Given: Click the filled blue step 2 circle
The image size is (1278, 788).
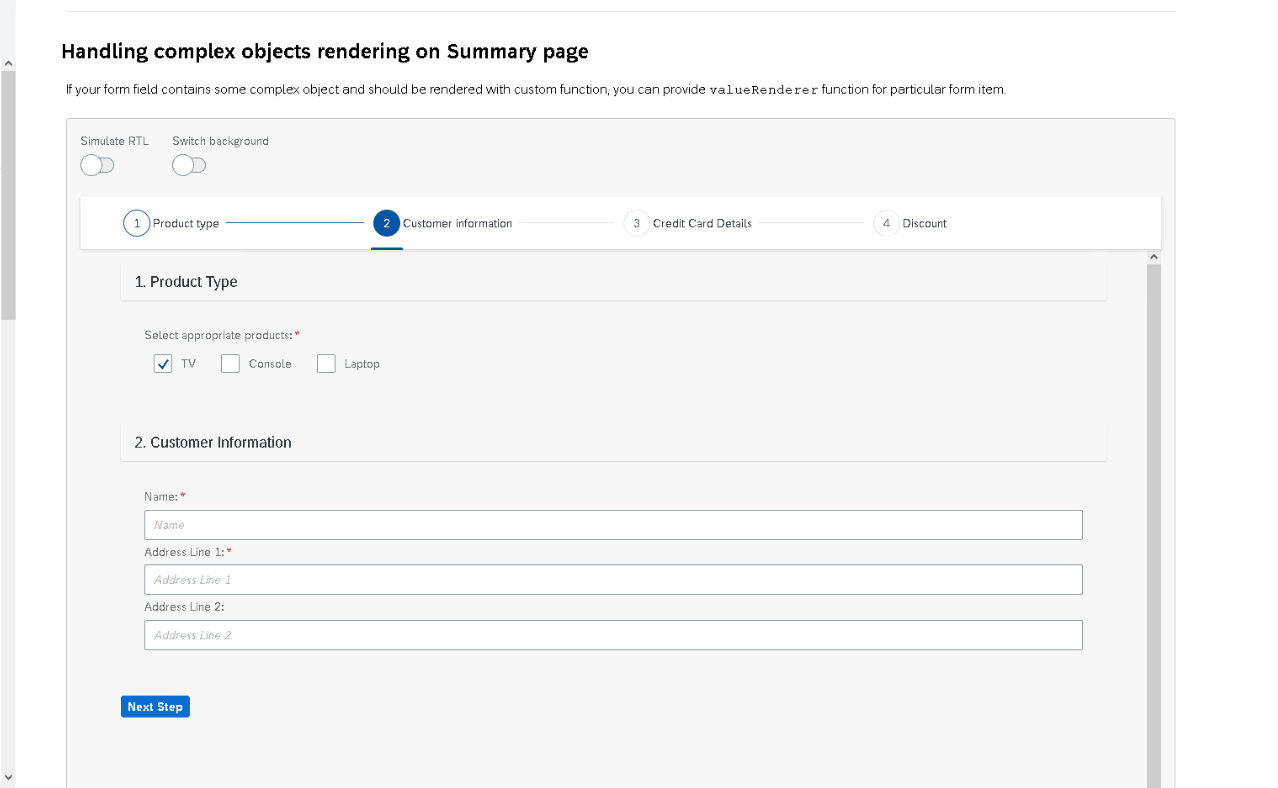Looking at the screenshot, I should pyautogui.click(x=387, y=223).
